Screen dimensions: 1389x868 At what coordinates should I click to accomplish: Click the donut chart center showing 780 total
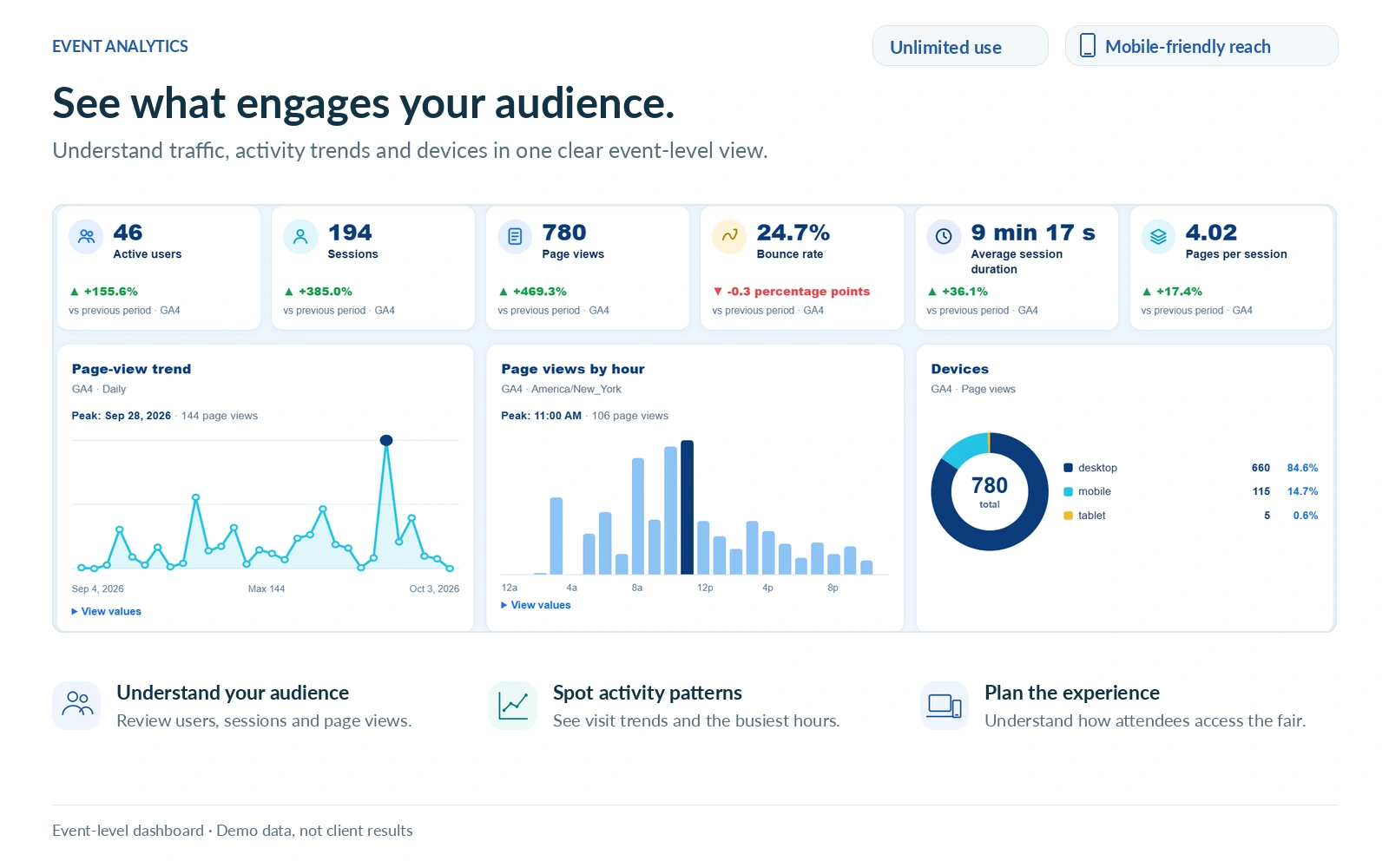tap(990, 491)
